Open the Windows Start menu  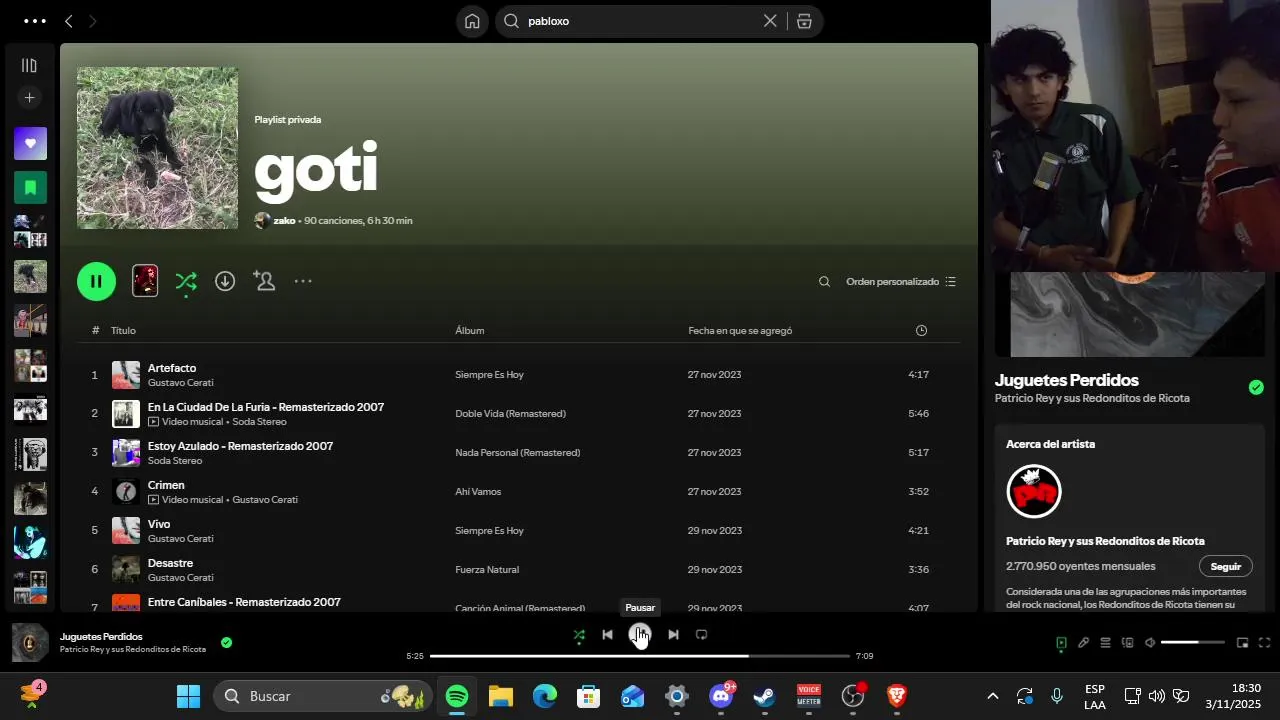coord(188,696)
